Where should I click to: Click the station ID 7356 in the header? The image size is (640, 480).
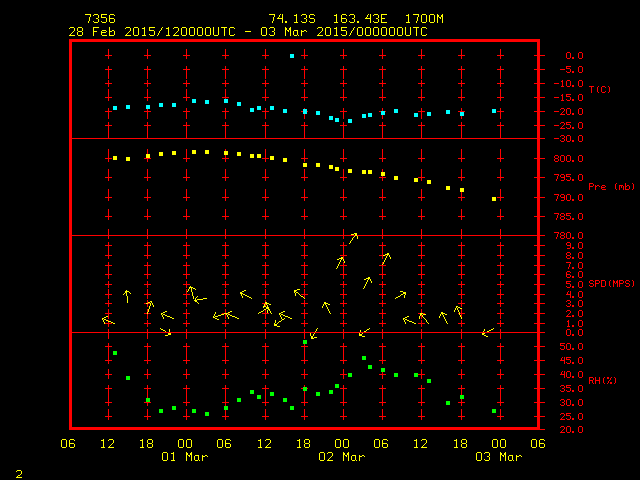(100, 19)
